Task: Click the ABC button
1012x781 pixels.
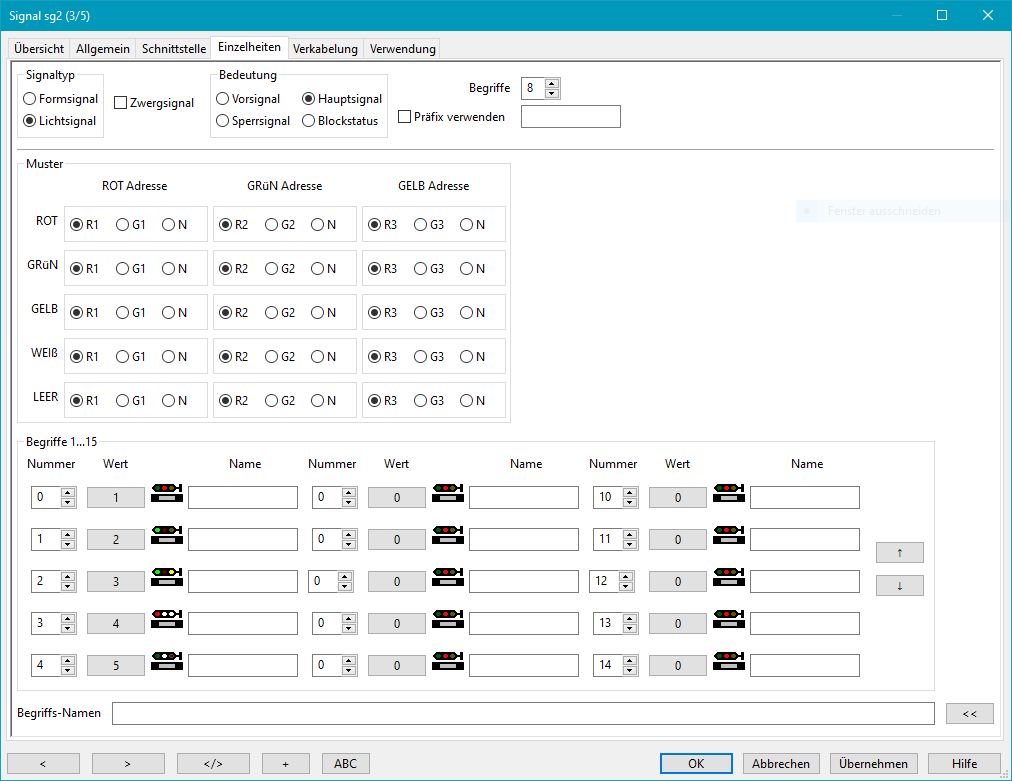Action: [345, 763]
